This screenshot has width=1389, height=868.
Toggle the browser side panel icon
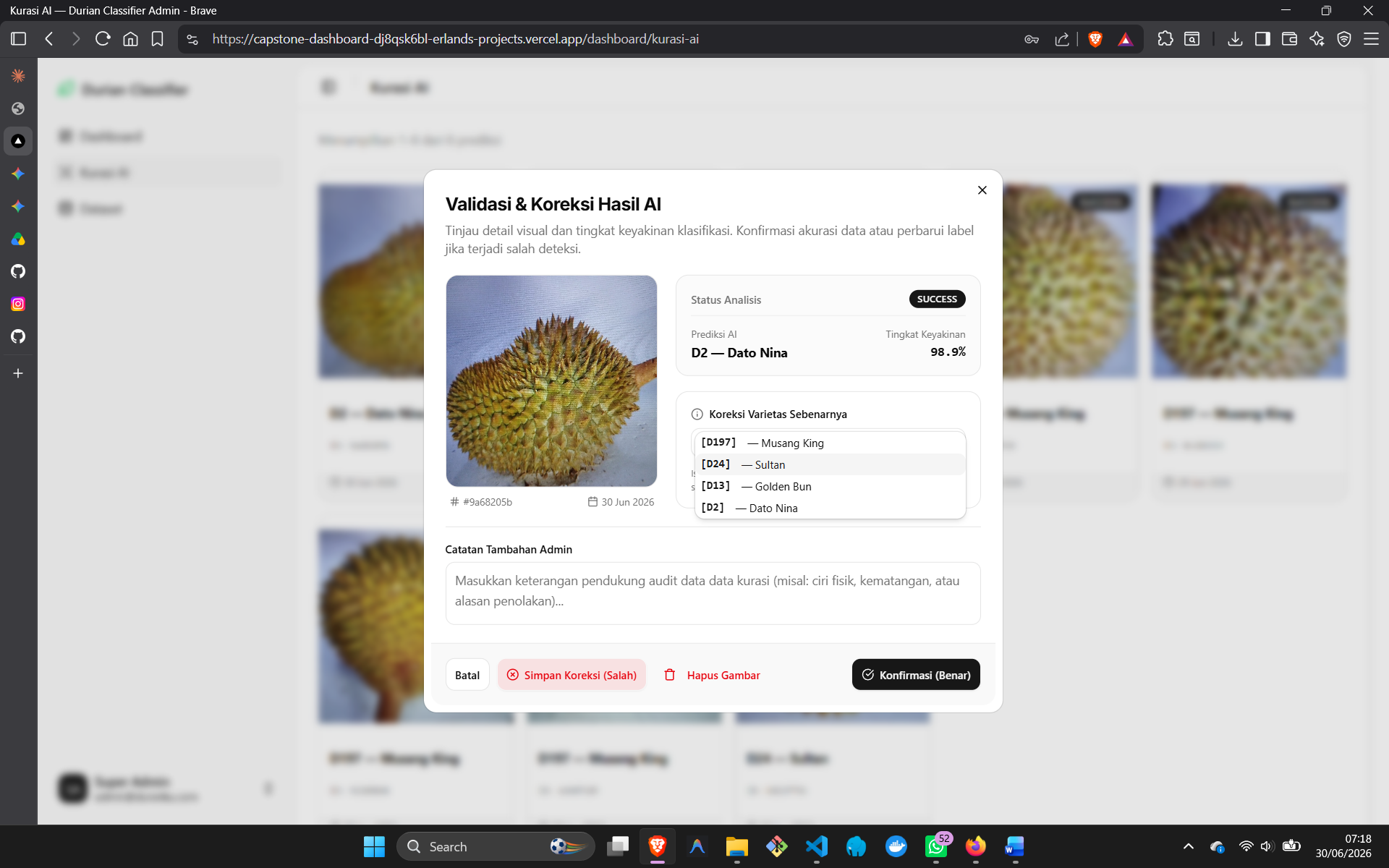click(1262, 39)
